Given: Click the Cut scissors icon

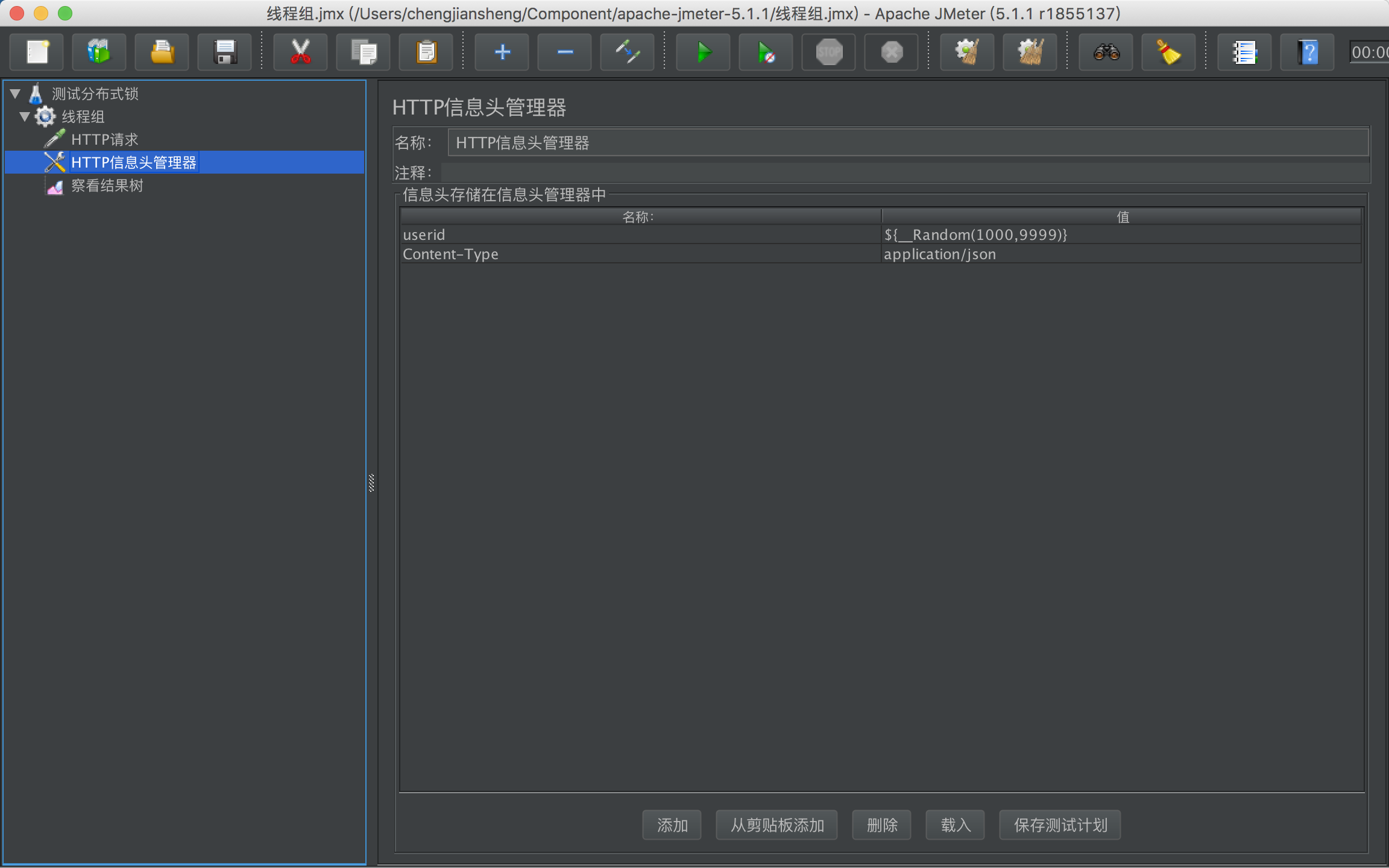Looking at the screenshot, I should point(300,52).
